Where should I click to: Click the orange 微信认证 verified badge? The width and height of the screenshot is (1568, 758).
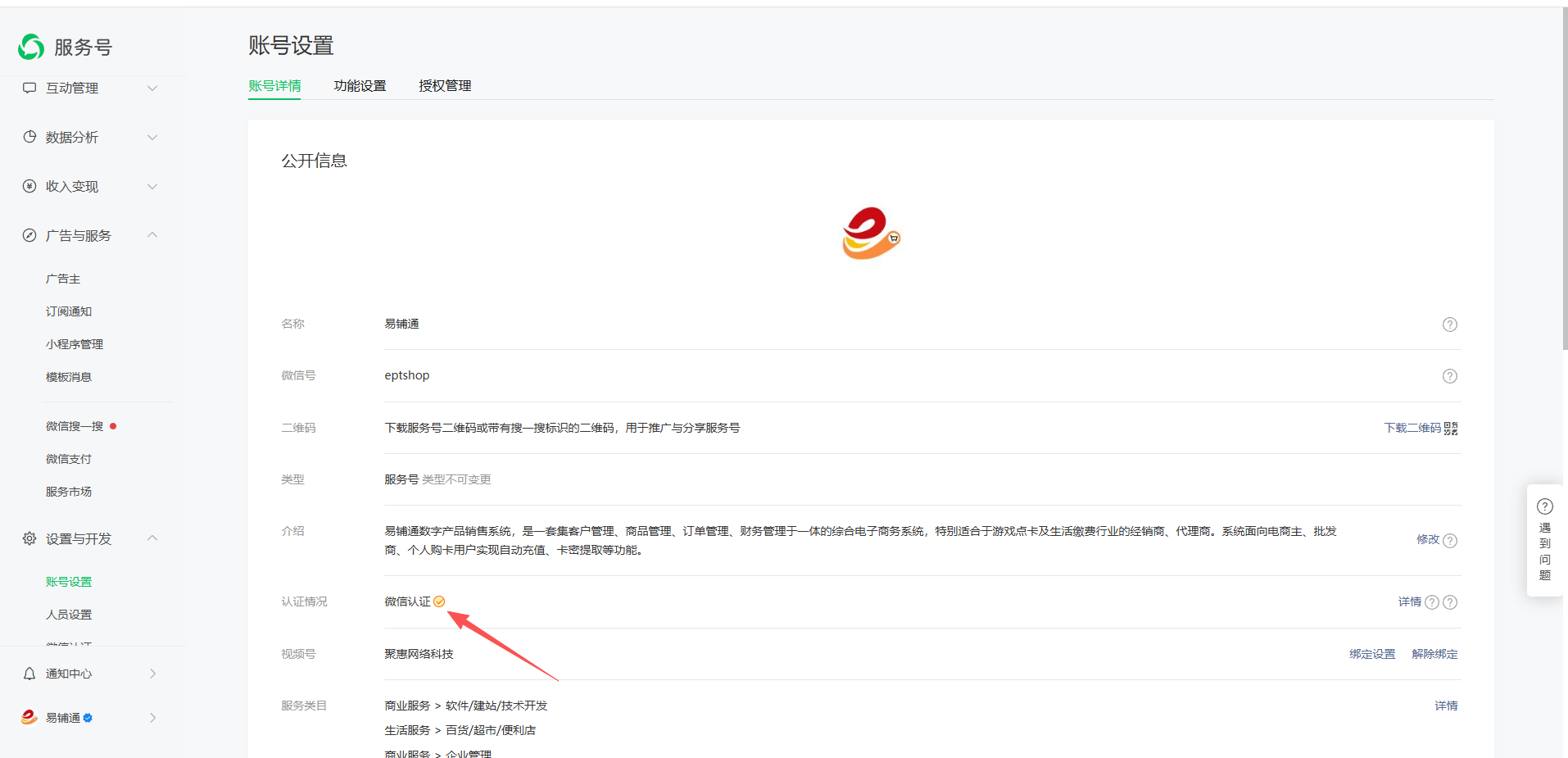439,601
